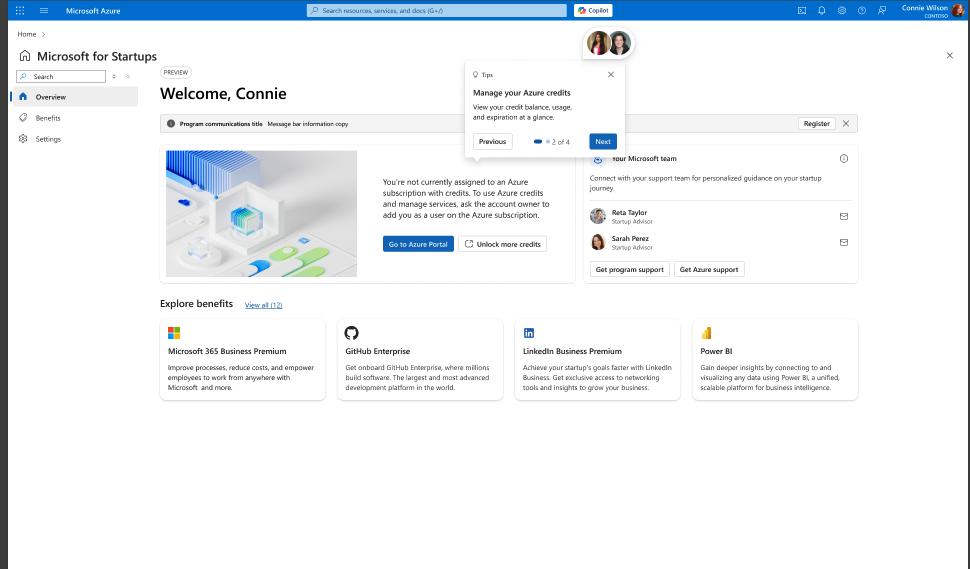Click the GitHub logo icon
The width and height of the screenshot is (970, 569).
(x=351, y=333)
